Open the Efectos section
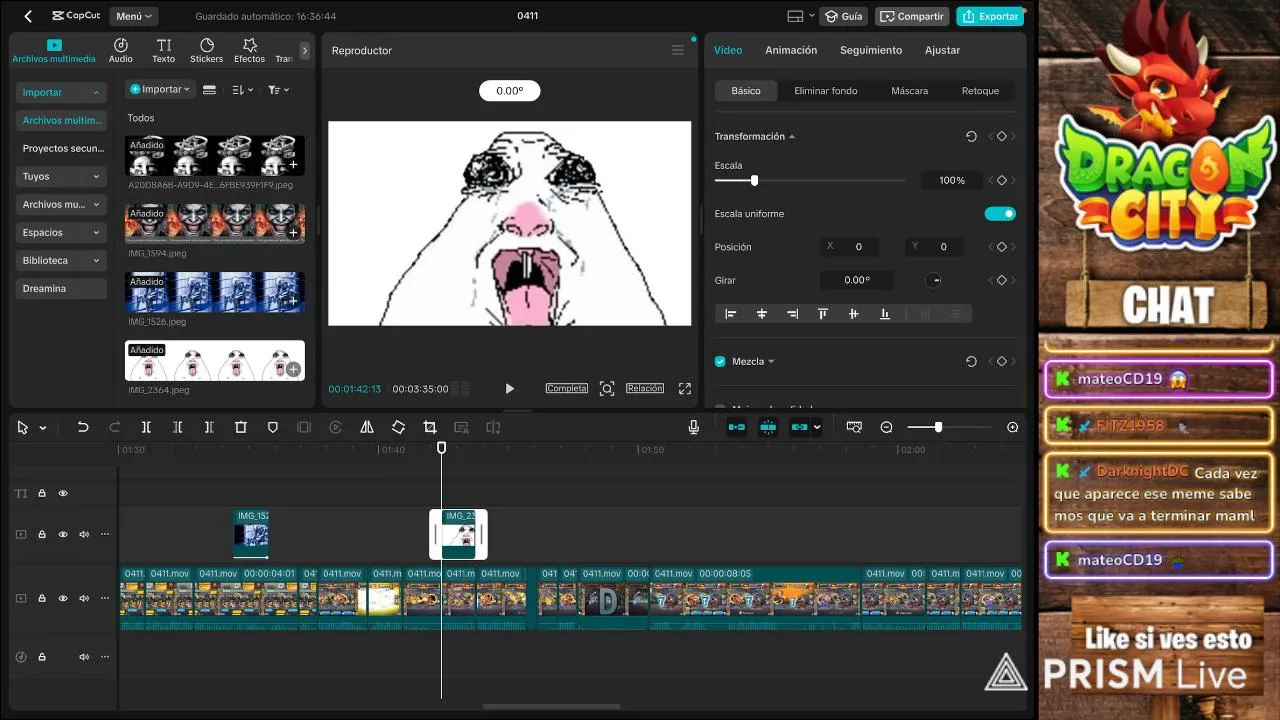This screenshot has width=1280, height=720. click(x=250, y=51)
